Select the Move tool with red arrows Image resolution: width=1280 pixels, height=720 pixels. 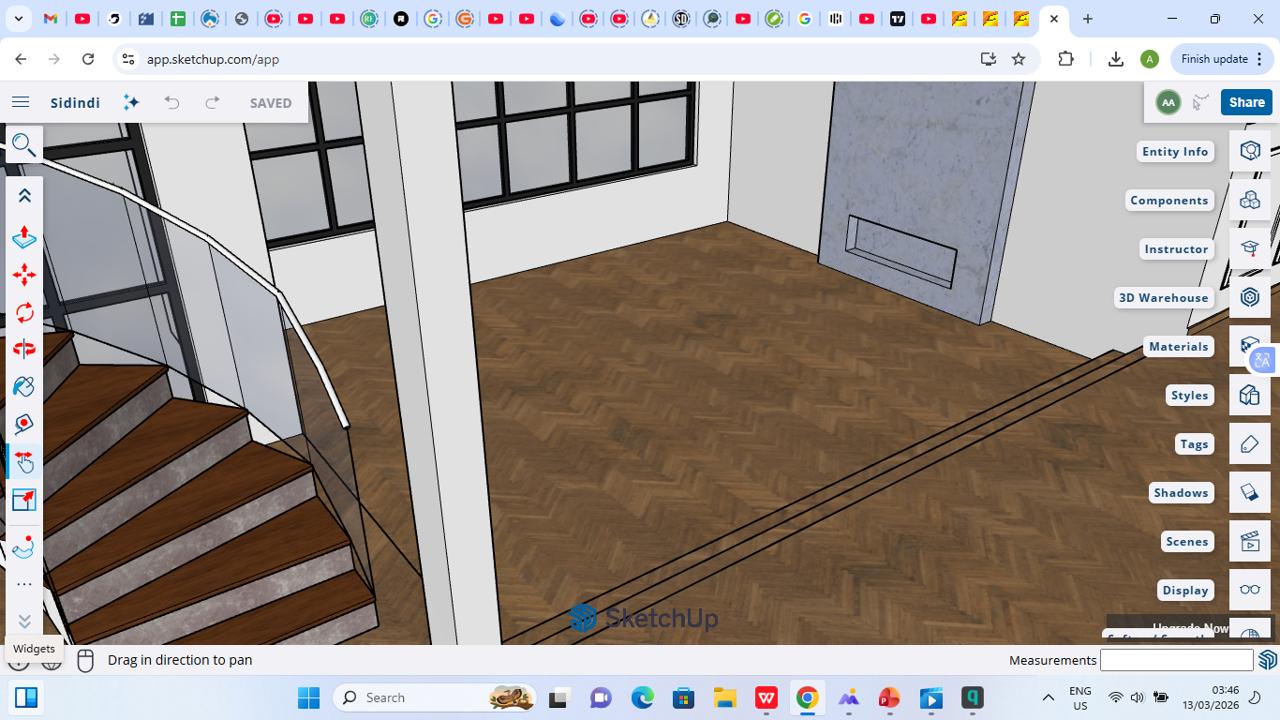(24, 275)
